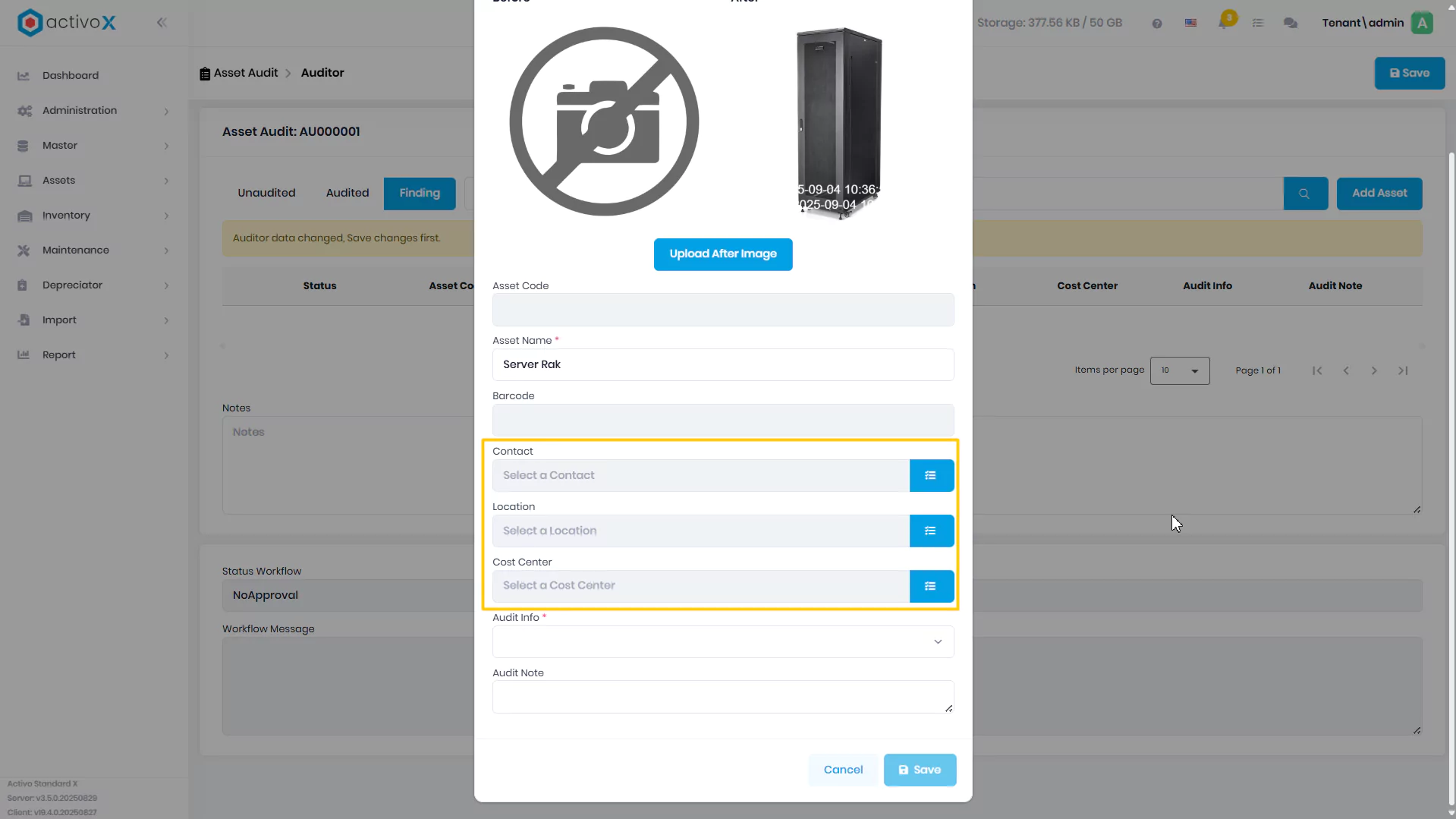Collapse the sidebar with double-arrow icon
Image resolution: width=1456 pixels, height=819 pixels.
[162, 23]
